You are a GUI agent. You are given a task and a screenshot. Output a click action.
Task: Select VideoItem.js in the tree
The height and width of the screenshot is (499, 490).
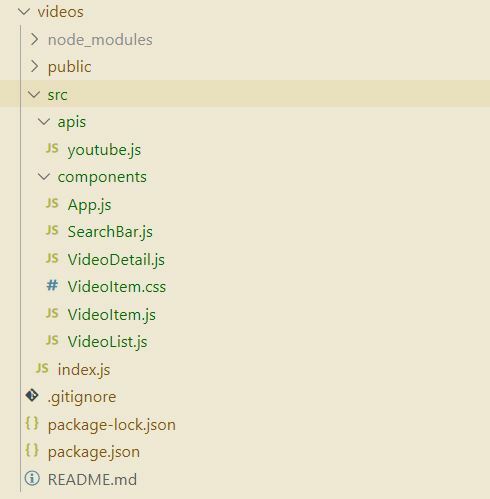click(x=112, y=315)
